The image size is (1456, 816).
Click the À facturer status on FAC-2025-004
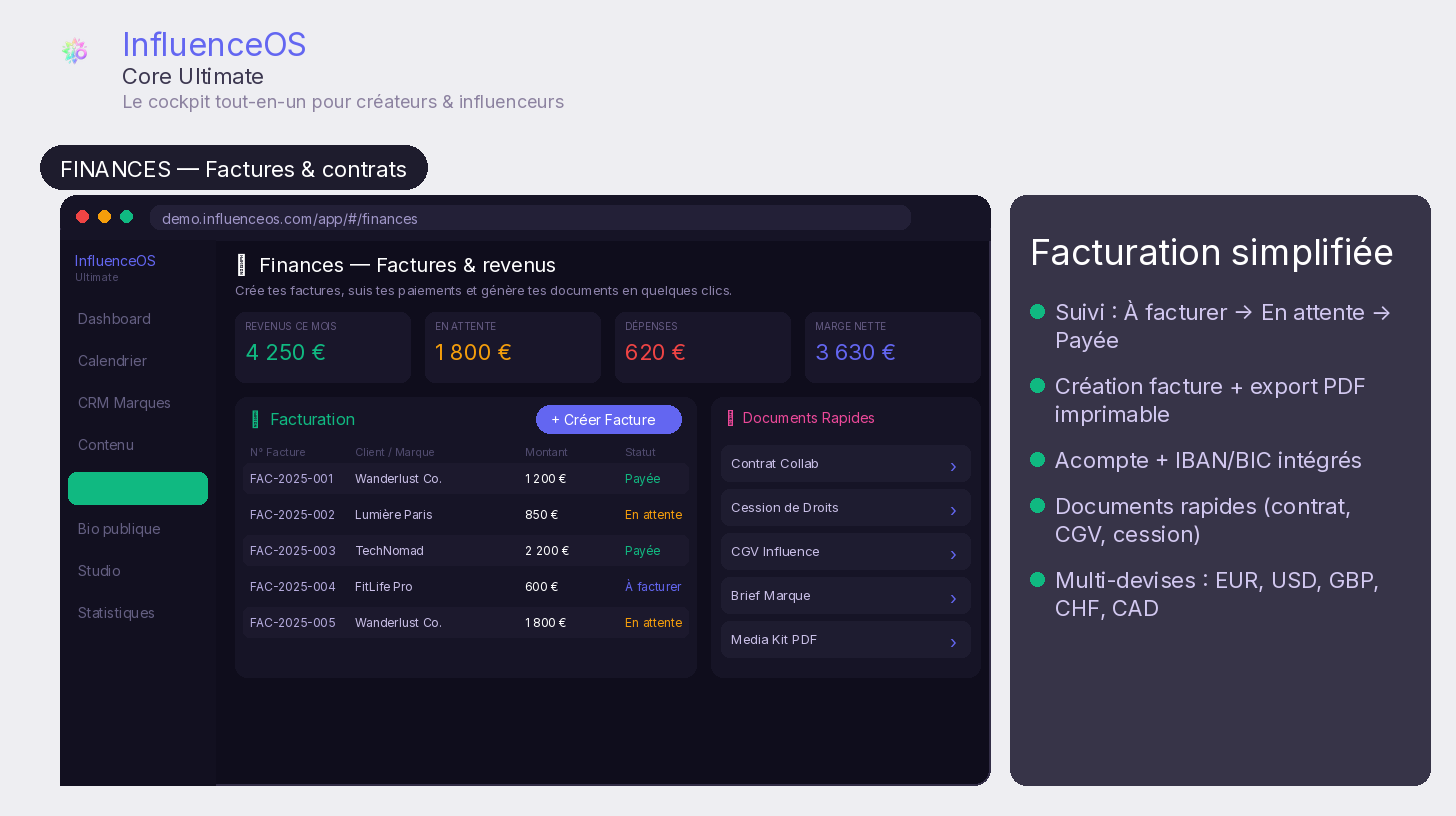(x=653, y=587)
